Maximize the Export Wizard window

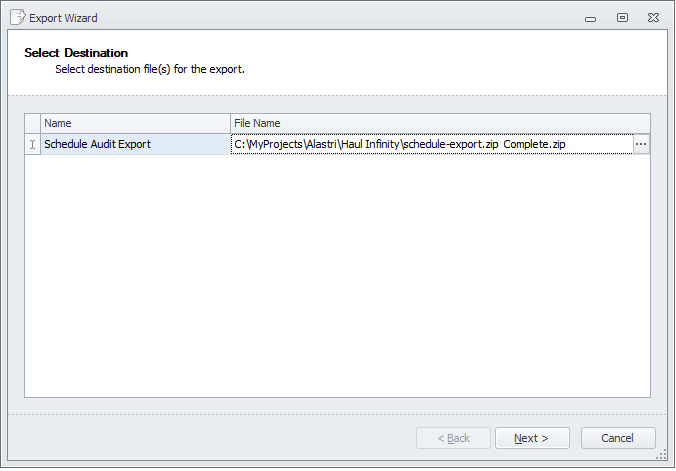click(622, 17)
